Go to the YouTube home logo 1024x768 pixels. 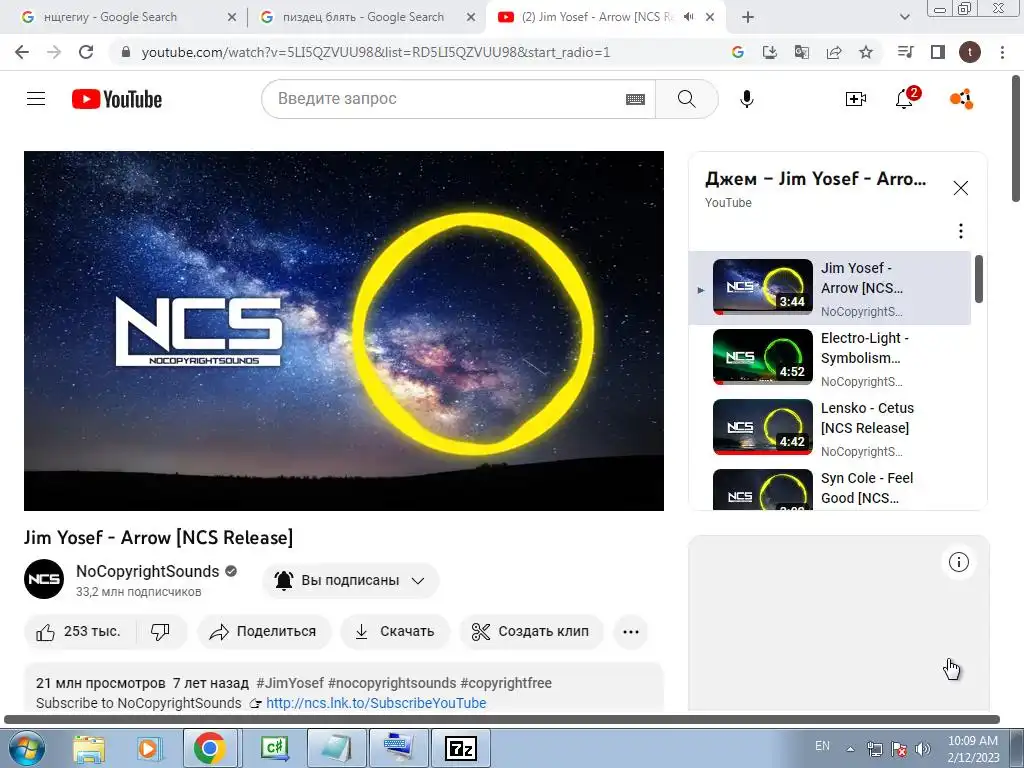(x=117, y=99)
